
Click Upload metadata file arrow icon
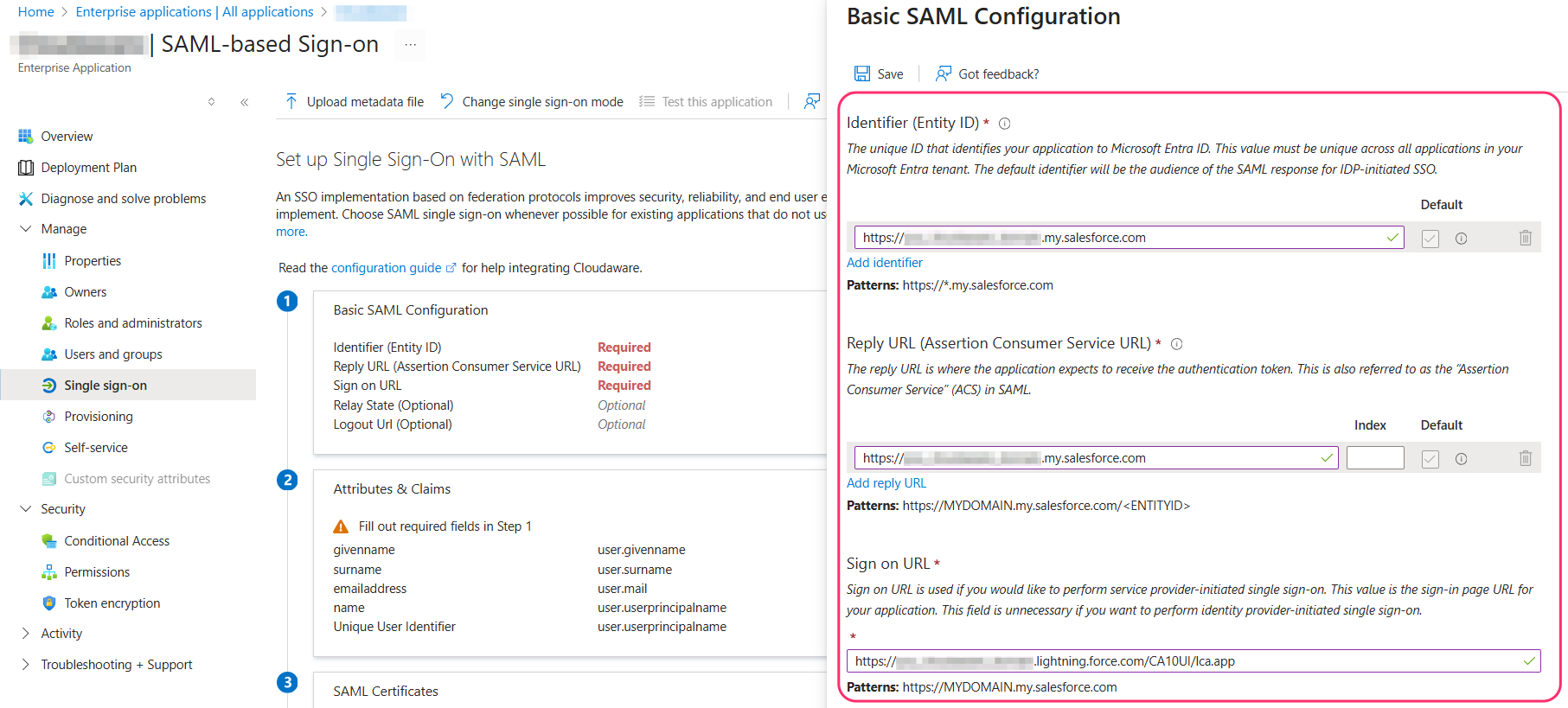291,101
